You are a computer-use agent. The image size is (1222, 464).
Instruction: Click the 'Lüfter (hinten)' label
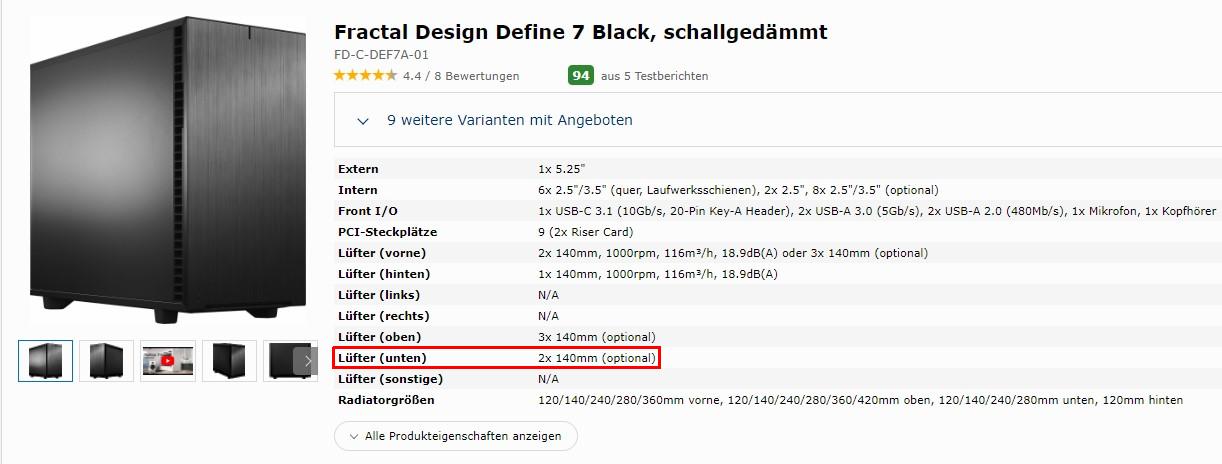(384, 274)
